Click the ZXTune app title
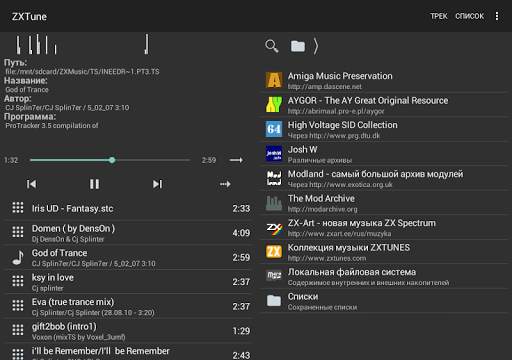This screenshot has height=360, width=512. [x=29, y=16]
